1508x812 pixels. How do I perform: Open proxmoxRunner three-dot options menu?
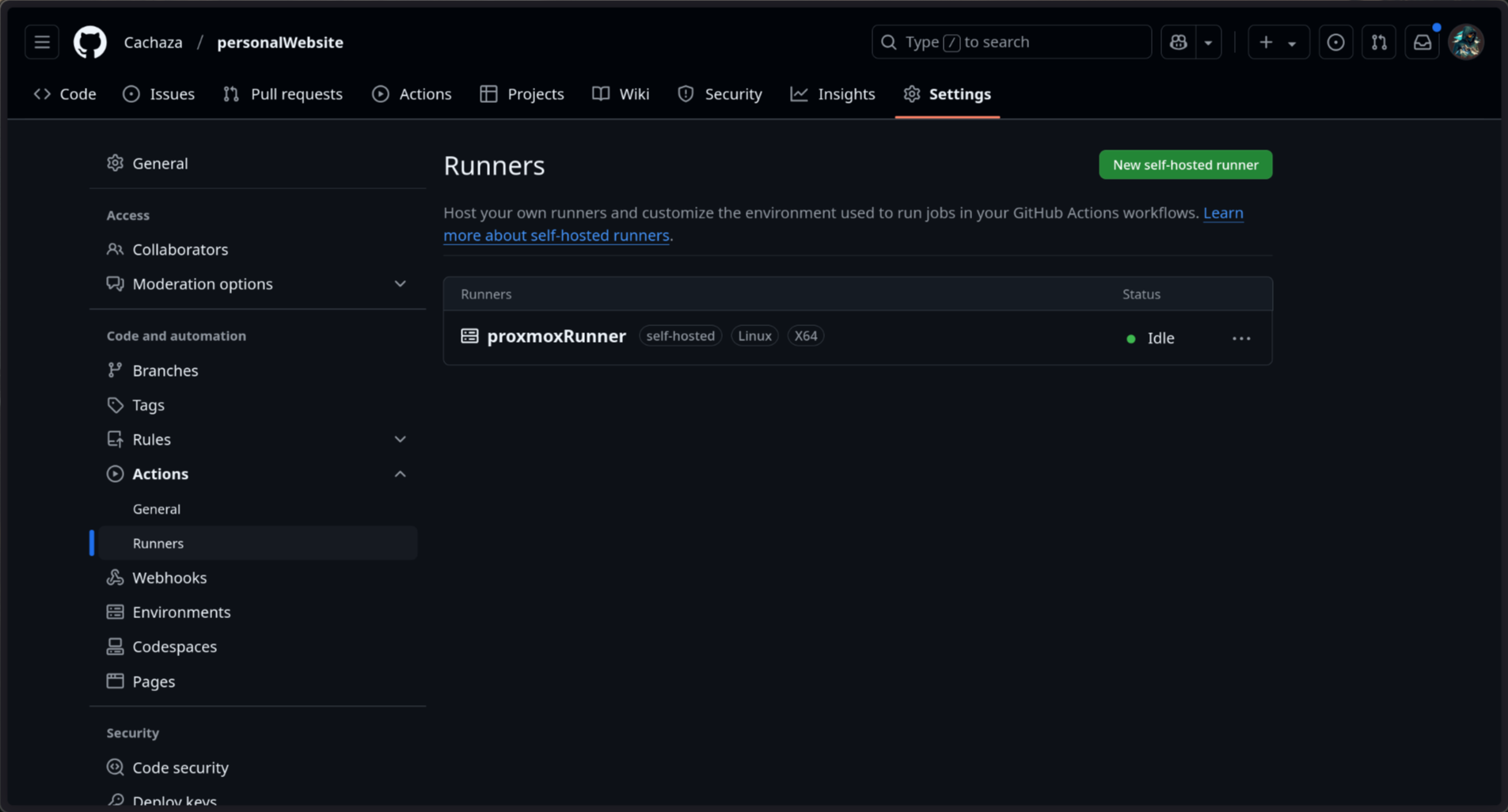[x=1241, y=338]
